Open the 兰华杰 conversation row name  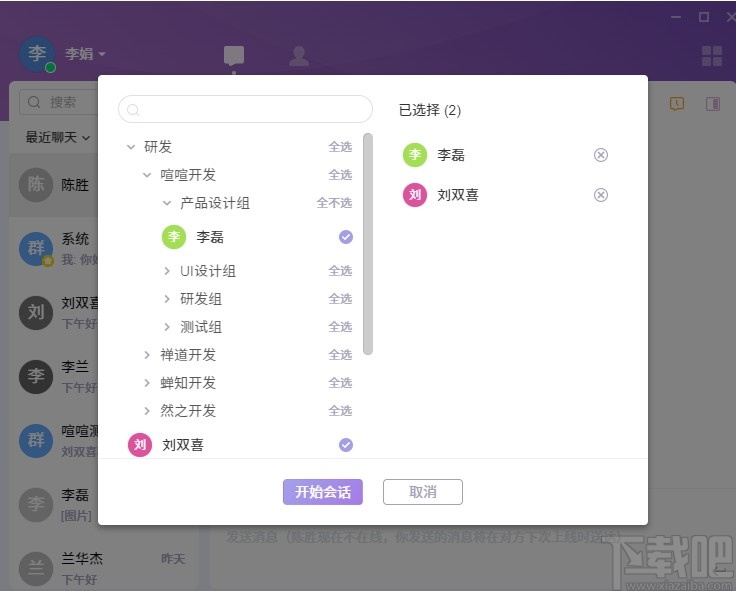pyautogui.click(x=82, y=558)
